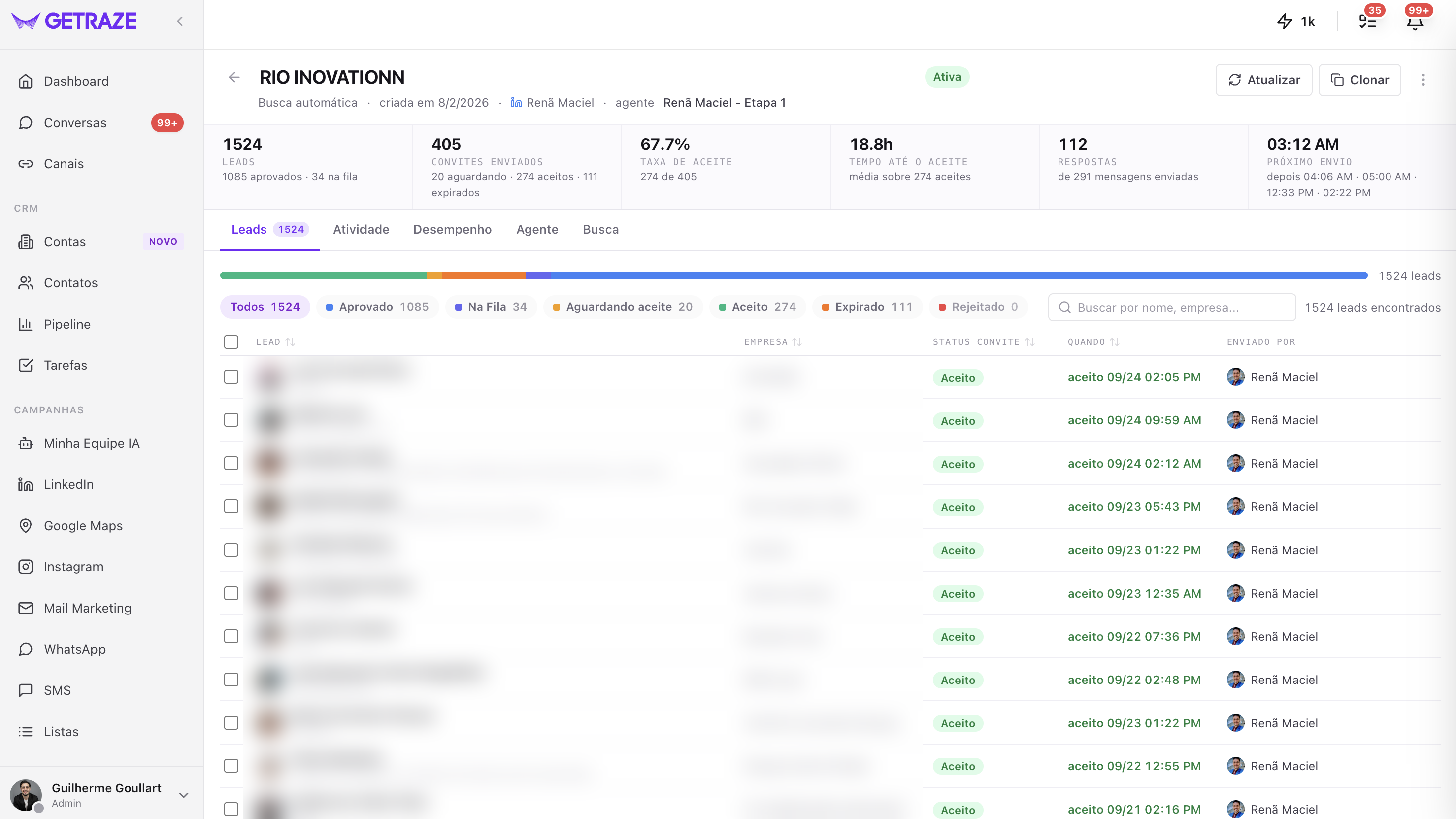Open Google Maps pin icon
The height and width of the screenshot is (819, 1456).
click(25, 526)
